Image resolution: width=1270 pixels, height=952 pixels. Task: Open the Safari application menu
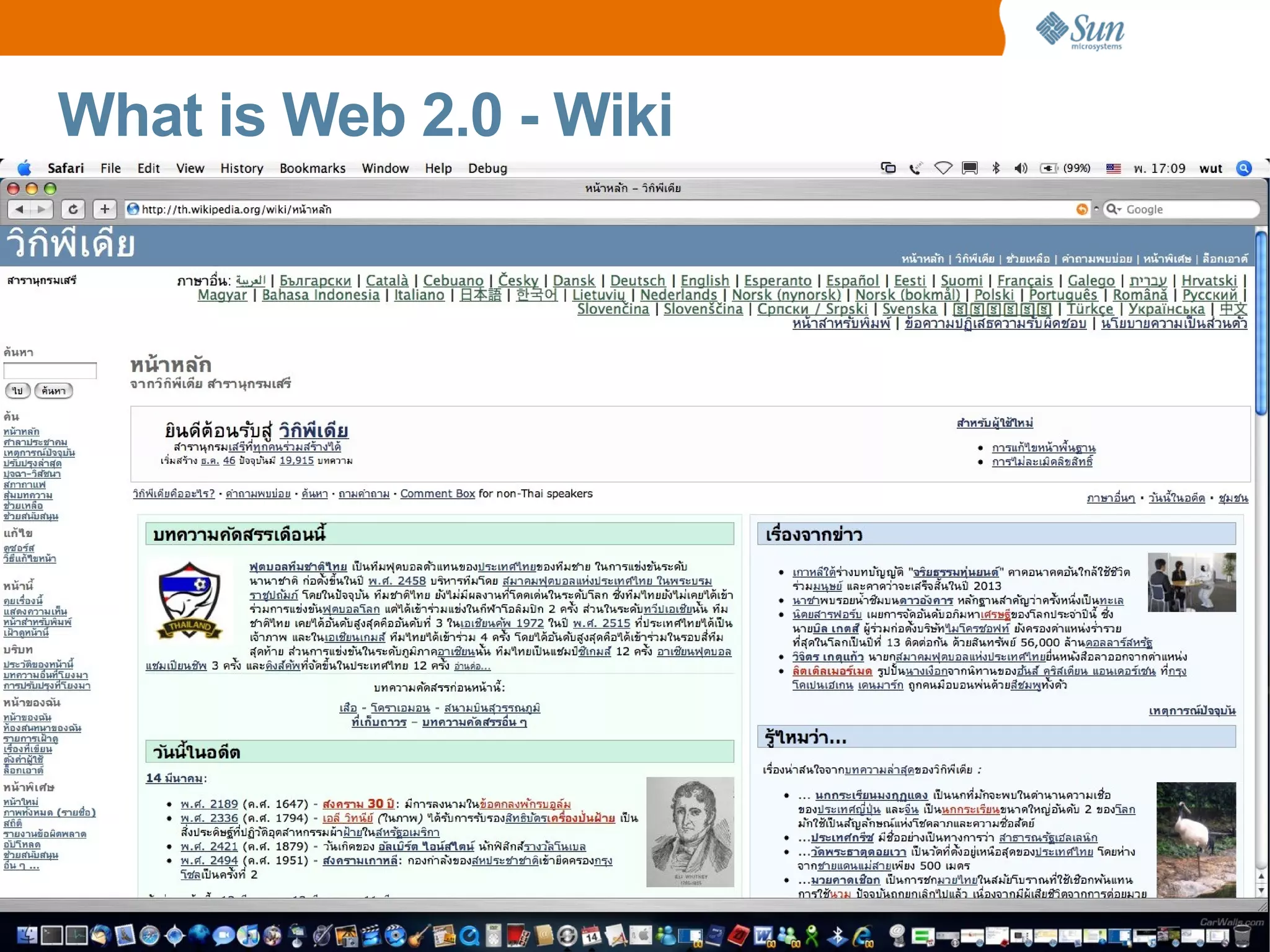(66, 168)
